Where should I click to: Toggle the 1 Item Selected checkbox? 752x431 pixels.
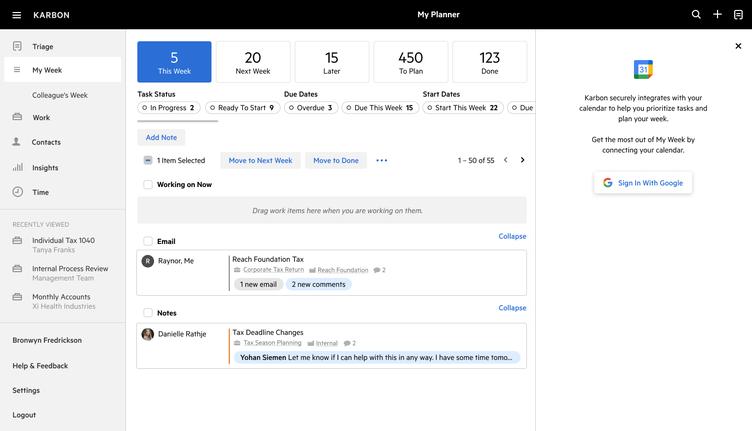pos(148,160)
